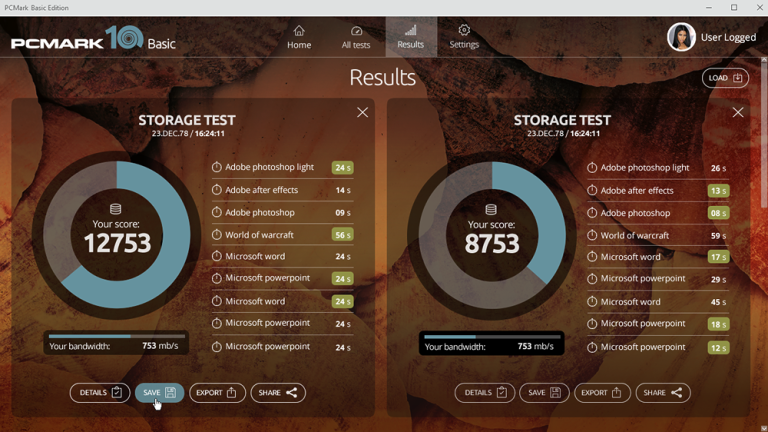768x432 pixels.
Task: Click the right card's 753 mb/s bandwidth value
Action: coord(535,346)
